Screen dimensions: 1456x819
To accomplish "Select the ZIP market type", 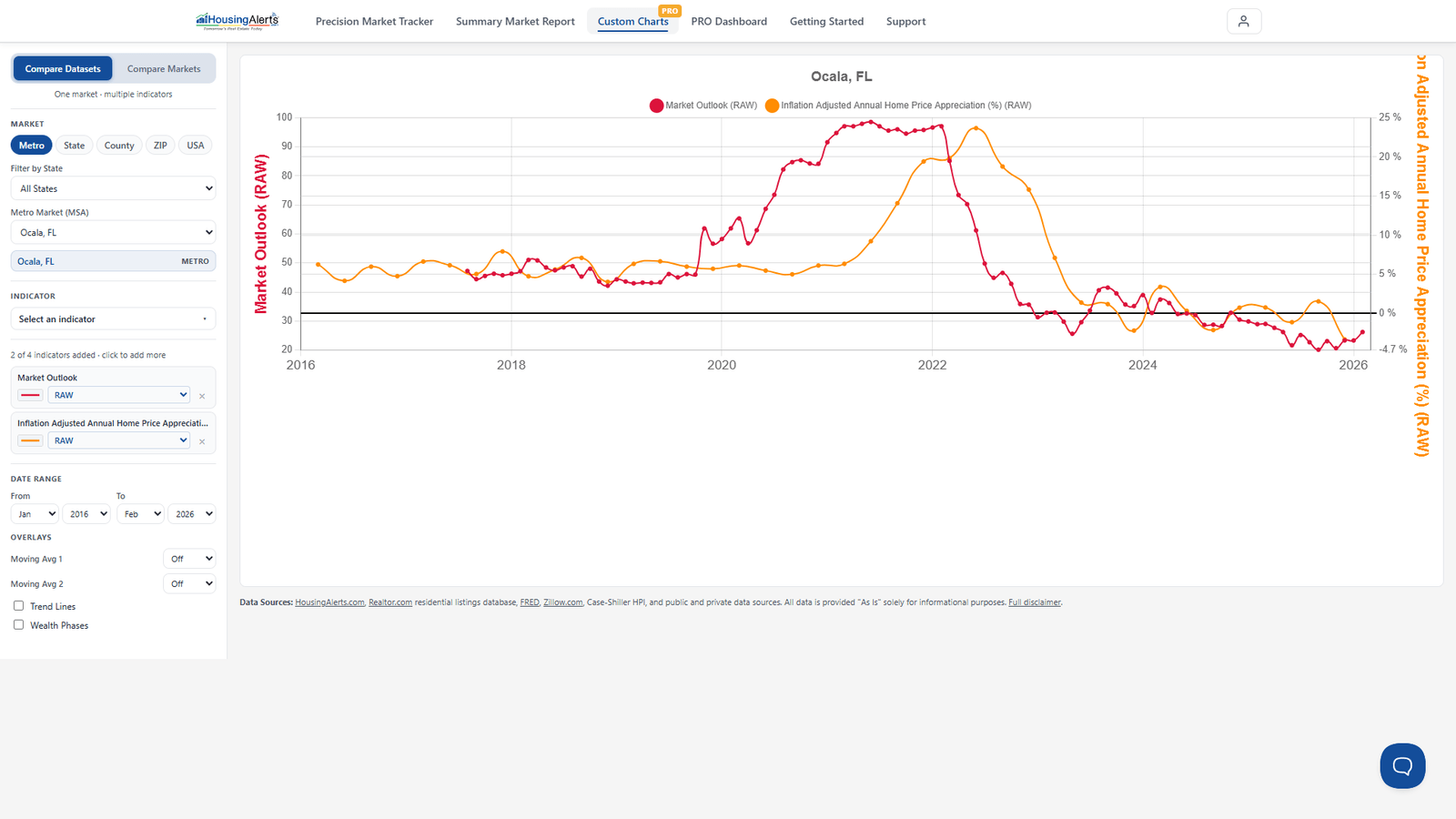I will [160, 146].
